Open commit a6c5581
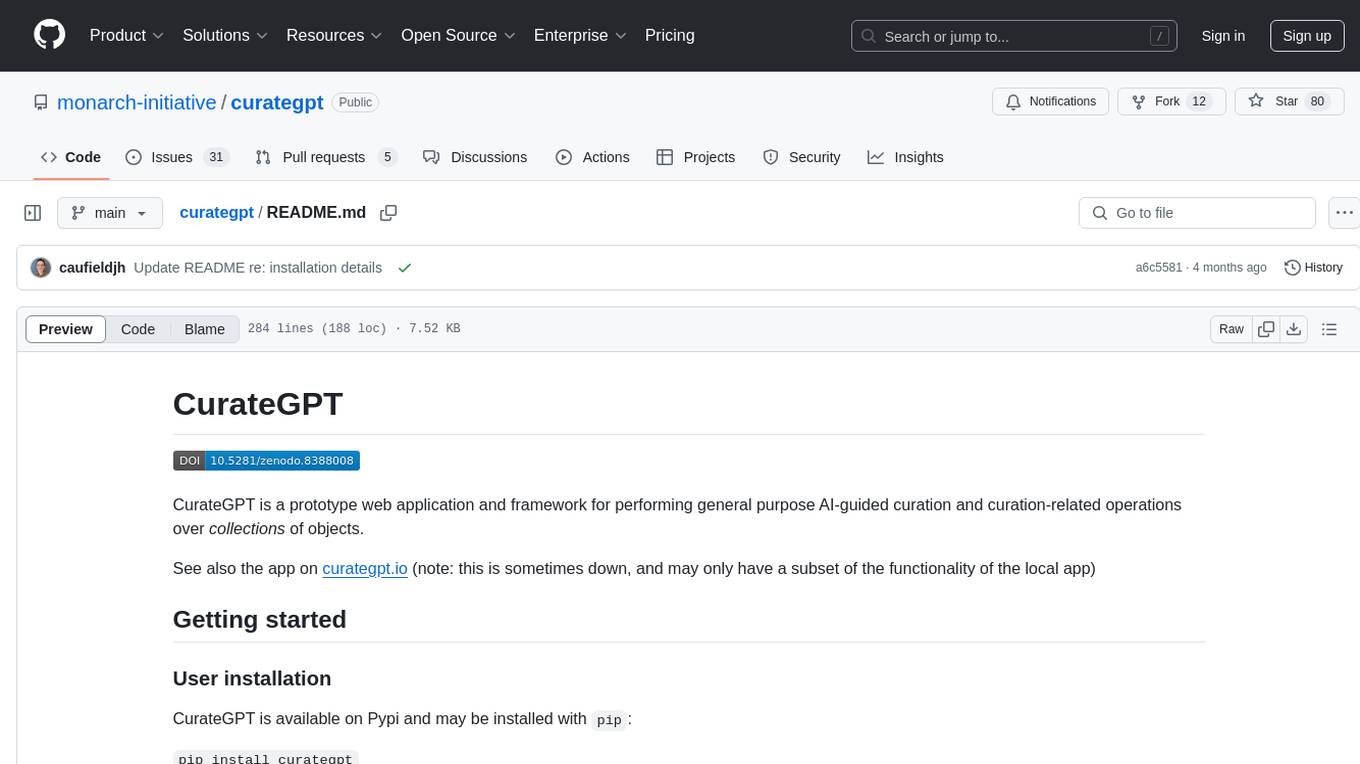1360x764 pixels. click(1158, 268)
